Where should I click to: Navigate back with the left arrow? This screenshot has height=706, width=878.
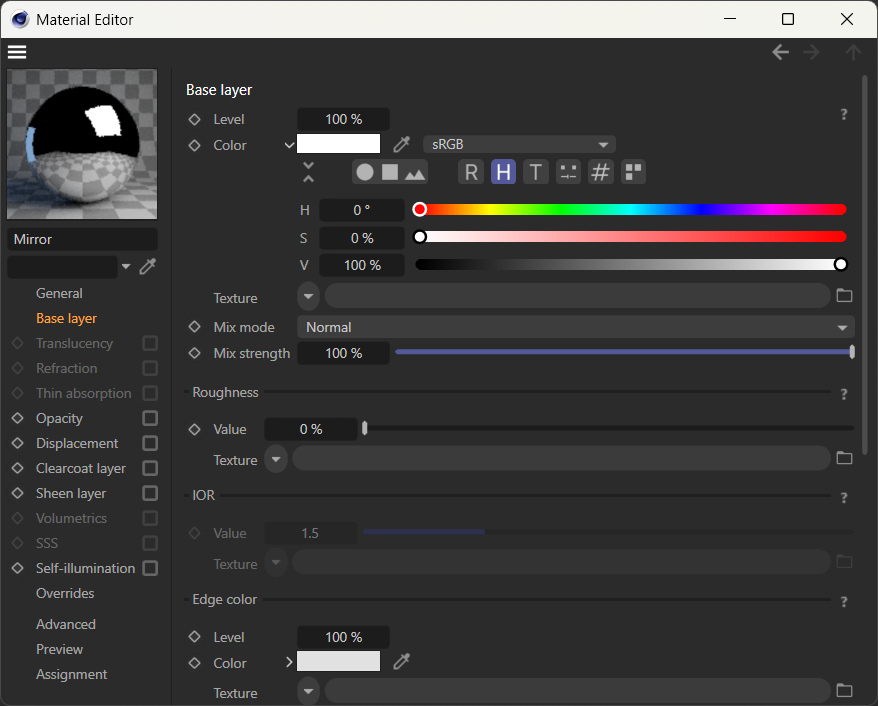tap(780, 52)
